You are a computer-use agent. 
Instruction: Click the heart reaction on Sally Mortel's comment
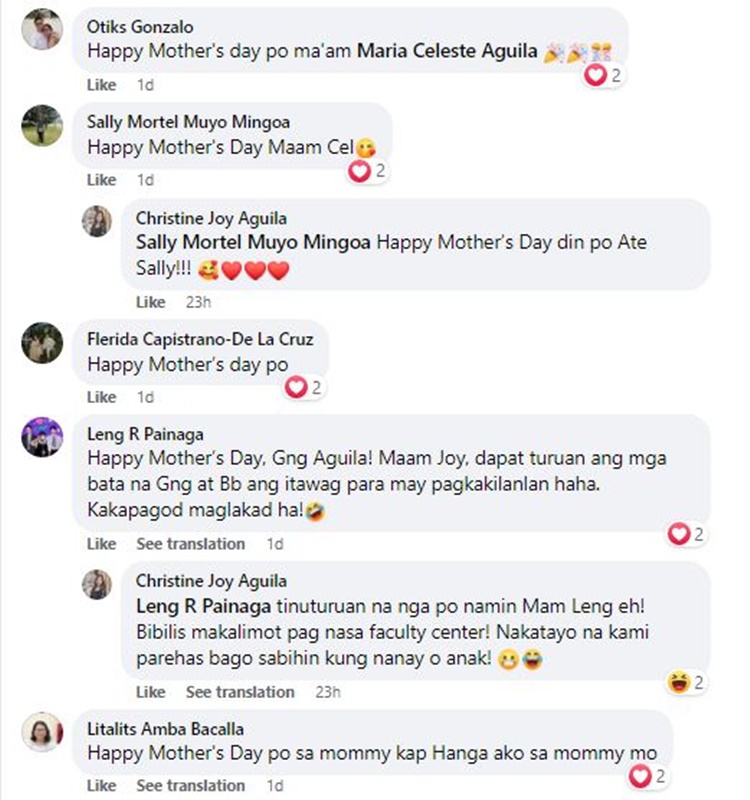coord(367,171)
